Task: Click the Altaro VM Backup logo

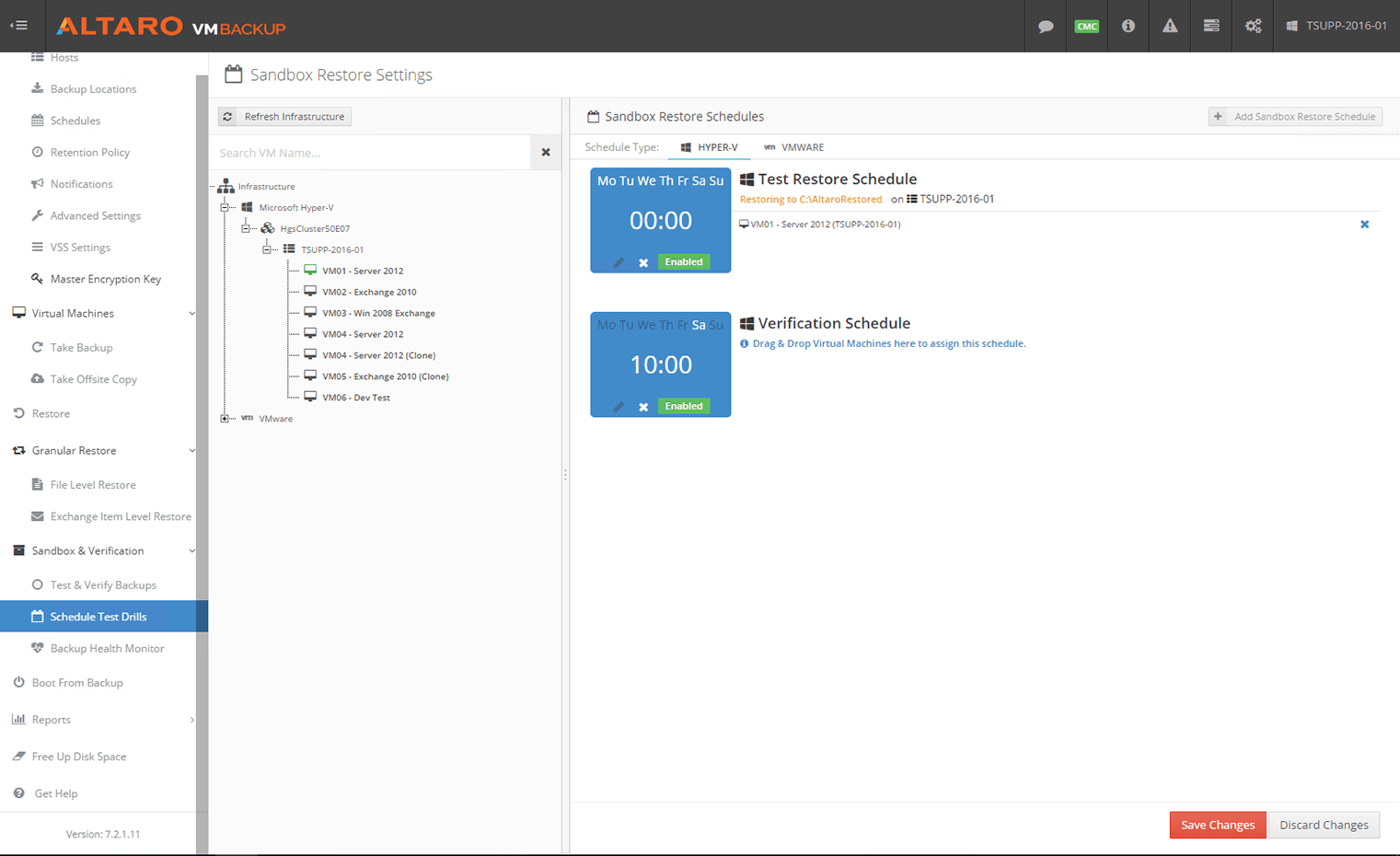Action: click(x=170, y=26)
